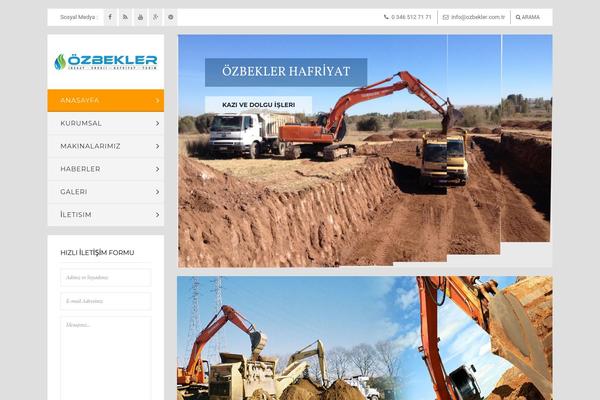Open the YouTube social icon
600x400 pixels.
140,17
